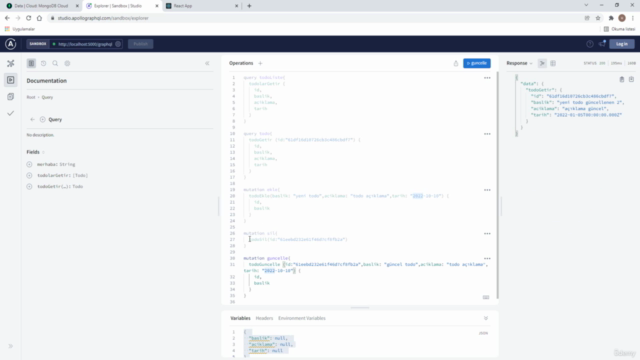Open todolarGetir: [Todo] field details
The height and width of the screenshot is (360, 640).
click(62, 176)
